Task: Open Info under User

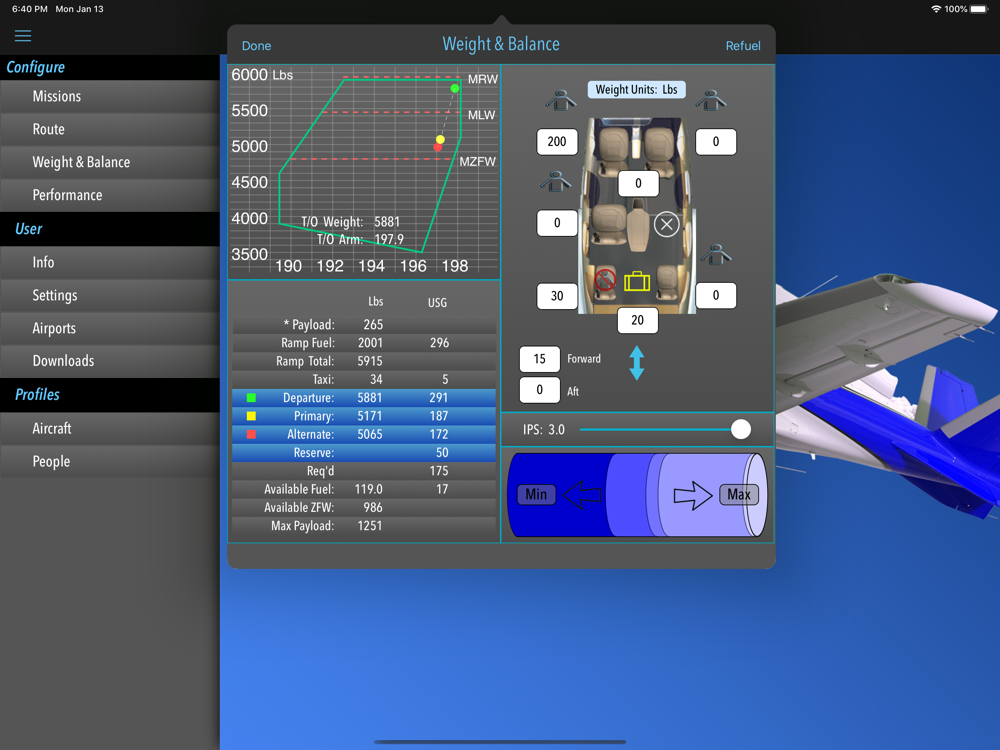Action: 110,262
